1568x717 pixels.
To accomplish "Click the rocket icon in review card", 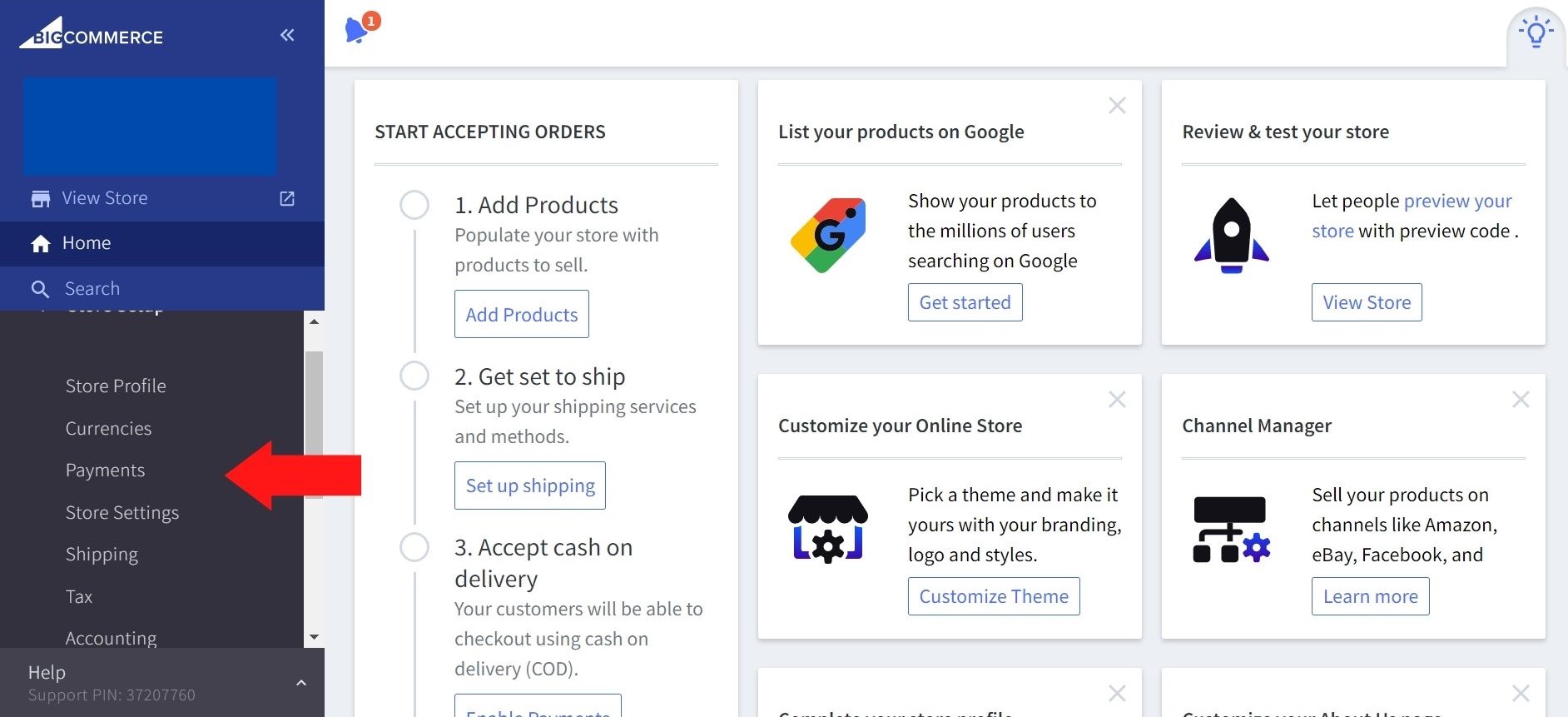I will (1232, 236).
